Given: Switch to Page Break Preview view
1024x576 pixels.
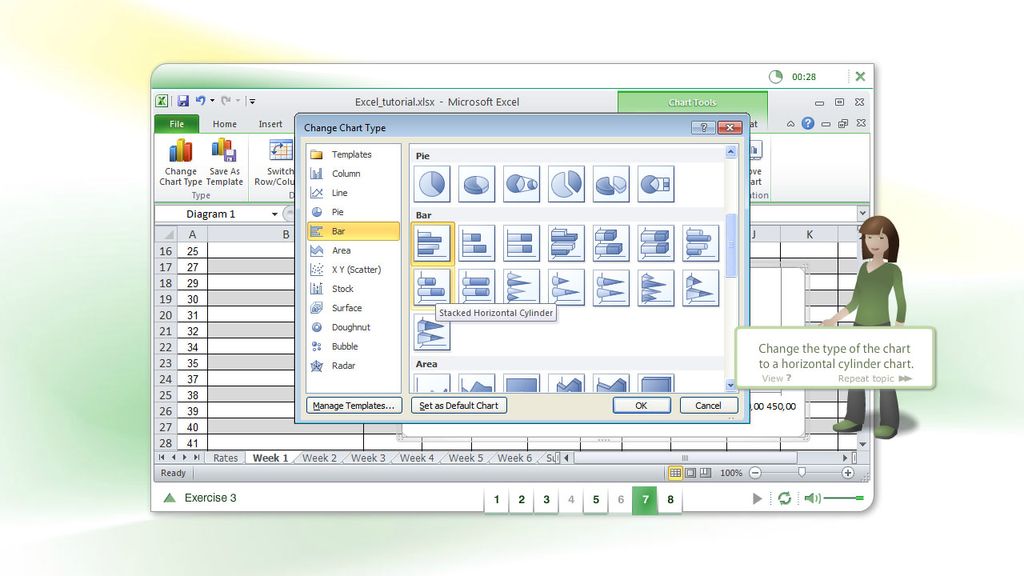Looking at the screenshot, I should (x=706, y=473).
